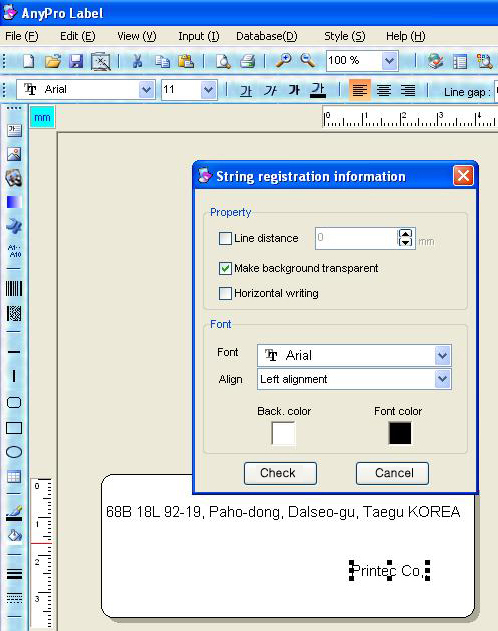498x631 pixels.
Task: Enable the Line distance checkbox
Action: click(225, 238)
